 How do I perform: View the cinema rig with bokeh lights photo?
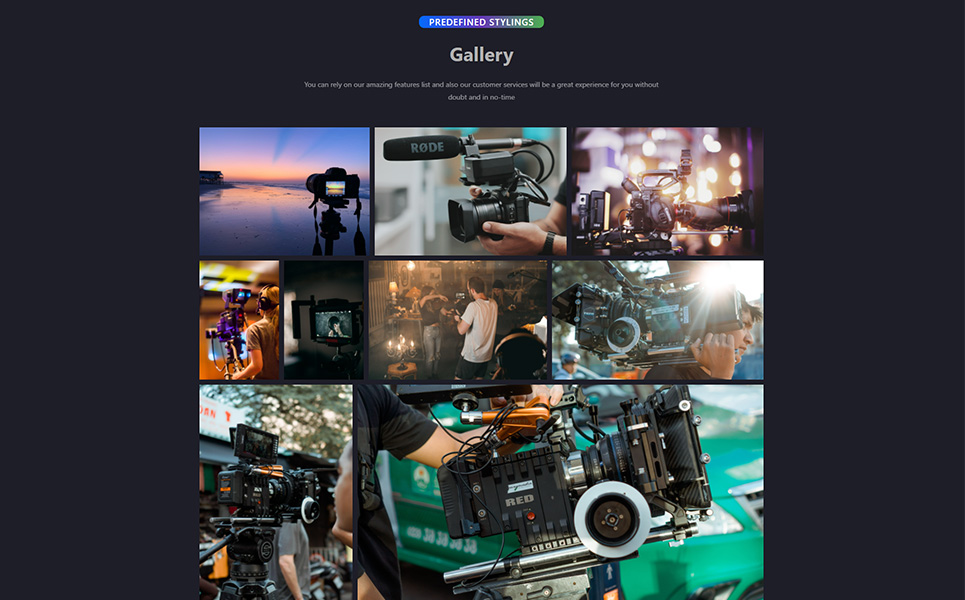(667, 190)
